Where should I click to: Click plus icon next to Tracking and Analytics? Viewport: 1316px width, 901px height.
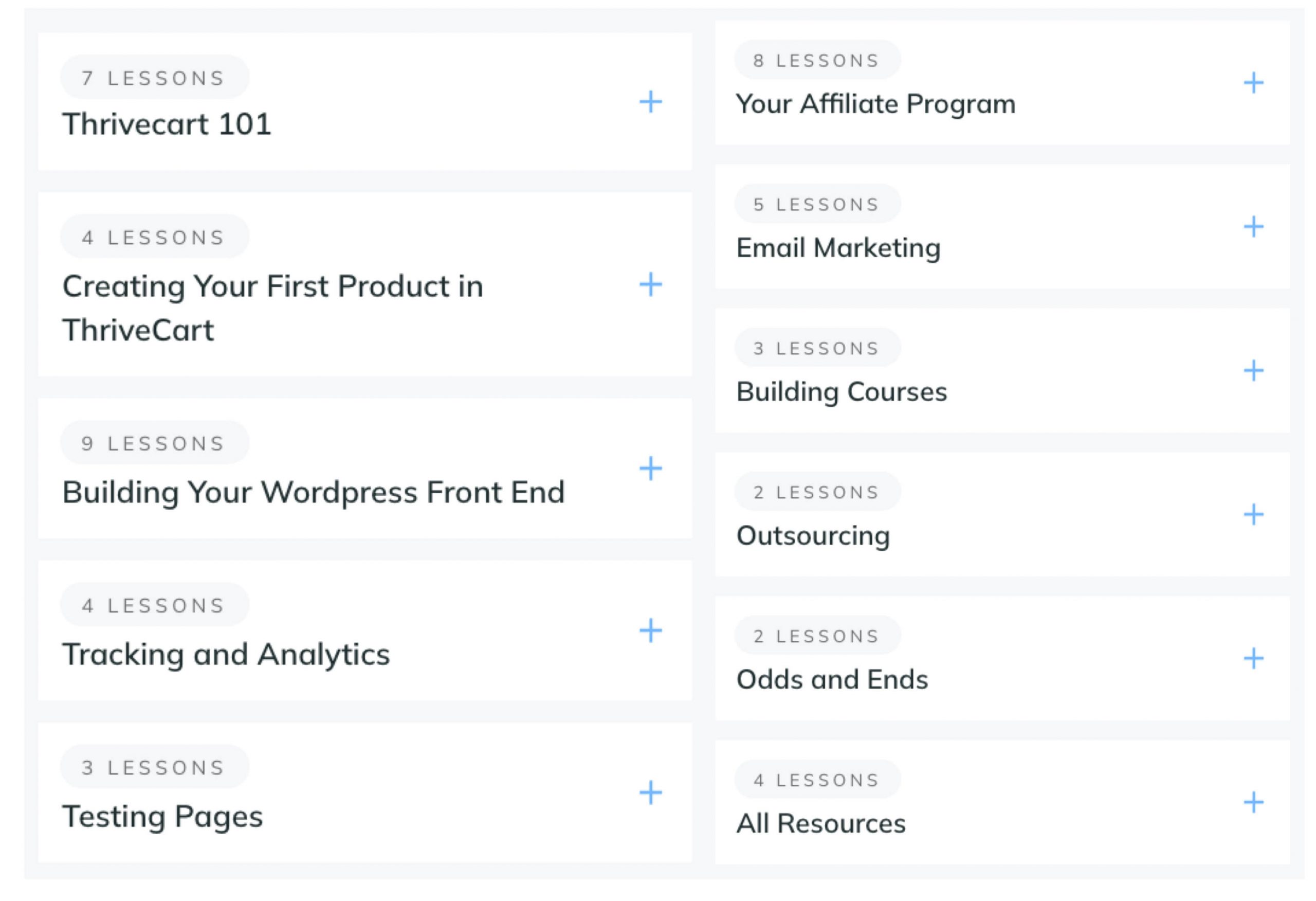pyautogui.click(x=651, y=630)
